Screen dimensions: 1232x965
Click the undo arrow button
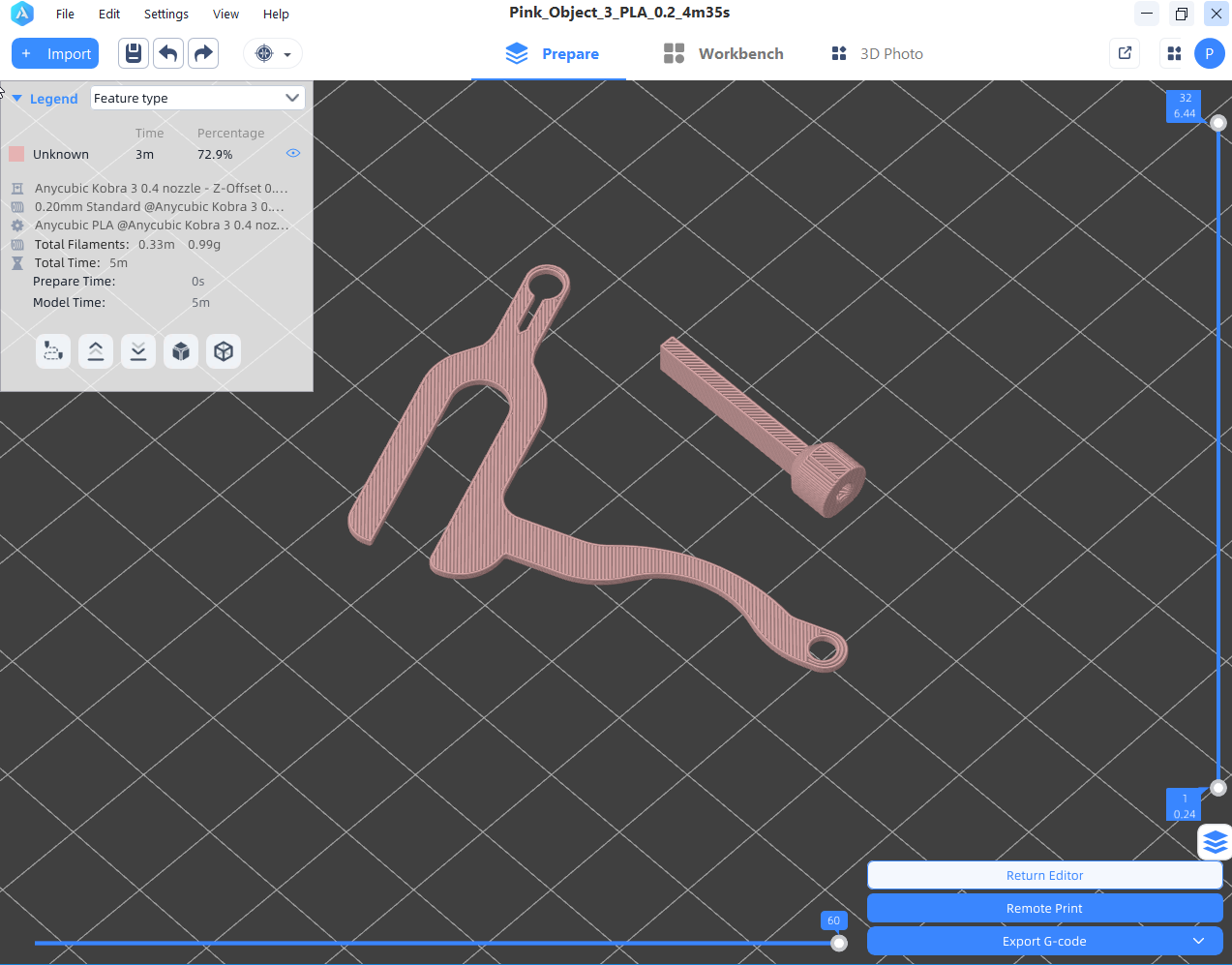tap(168, 53)
